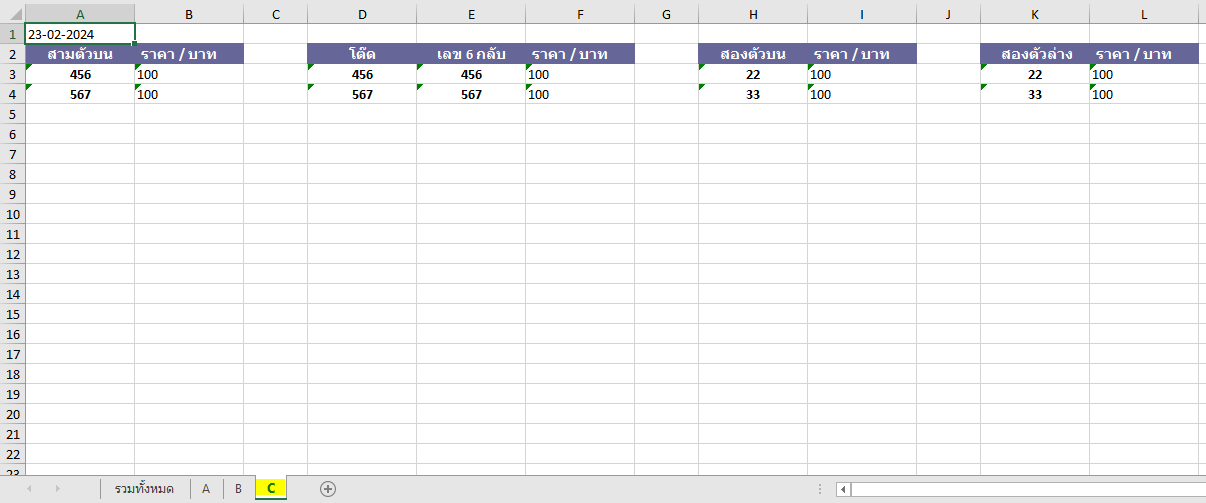This screenshot has width=1206, height=503.
Task: Click the next sheet navigation arrow
Action: pyautogui.click(x=57, y=489)
